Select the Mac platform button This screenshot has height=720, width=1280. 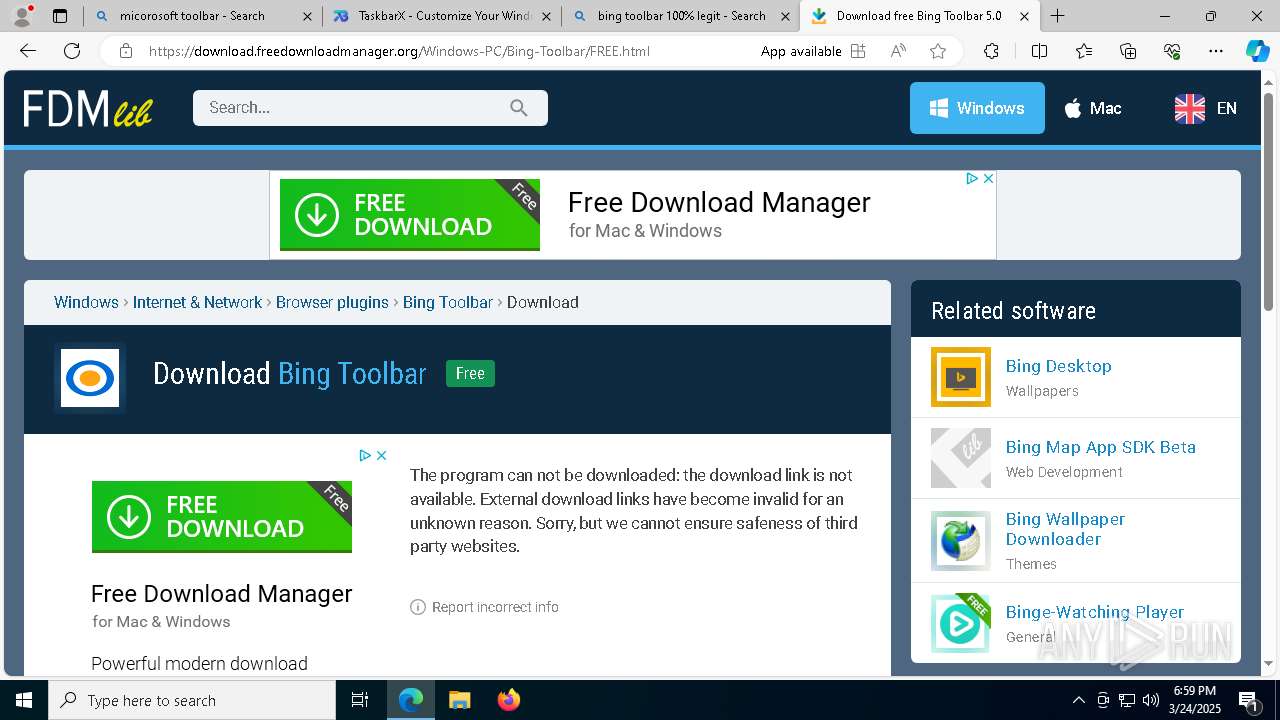(1092, 108)
